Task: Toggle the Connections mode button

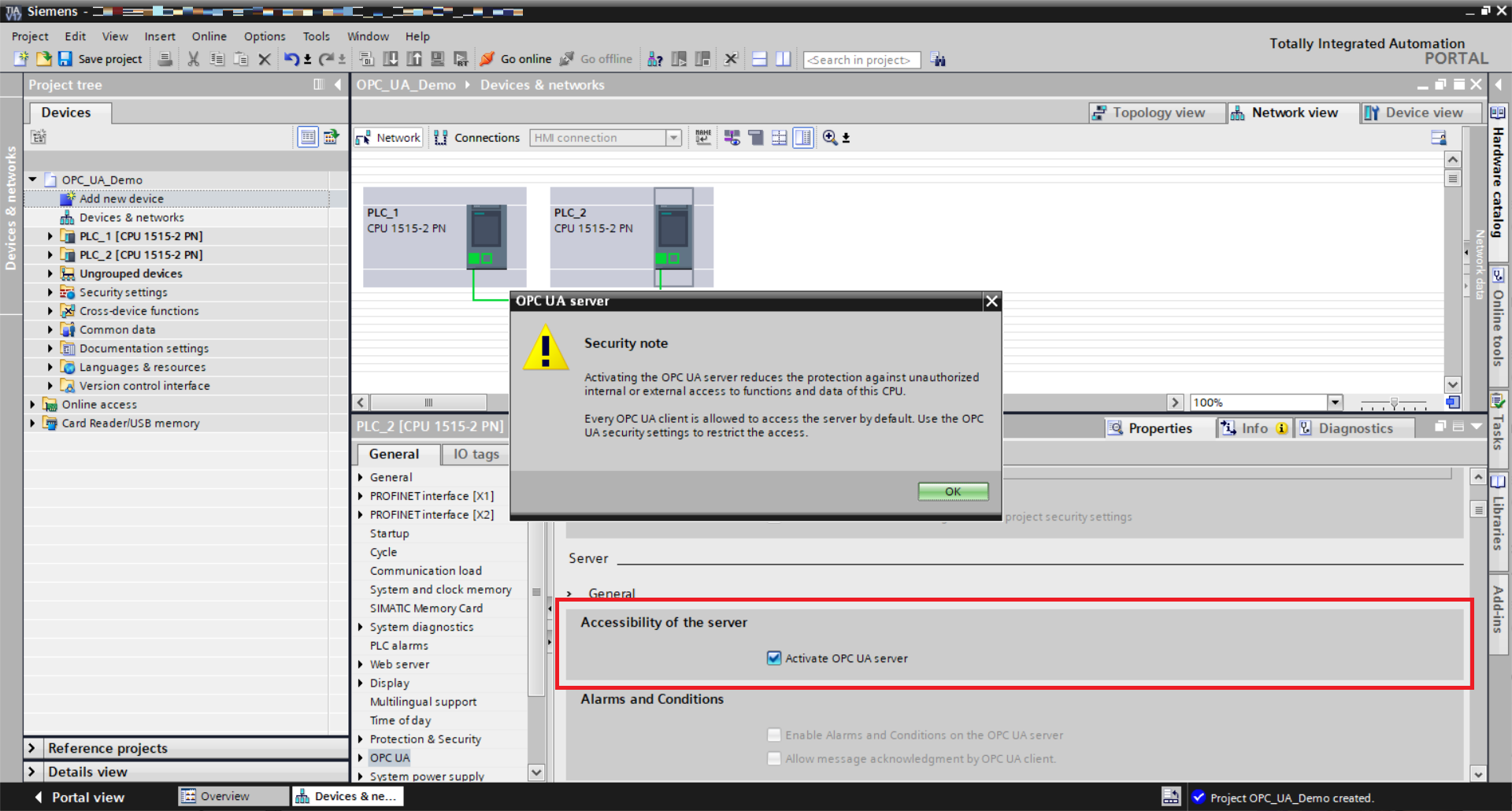Action: (x=477, y=138)
